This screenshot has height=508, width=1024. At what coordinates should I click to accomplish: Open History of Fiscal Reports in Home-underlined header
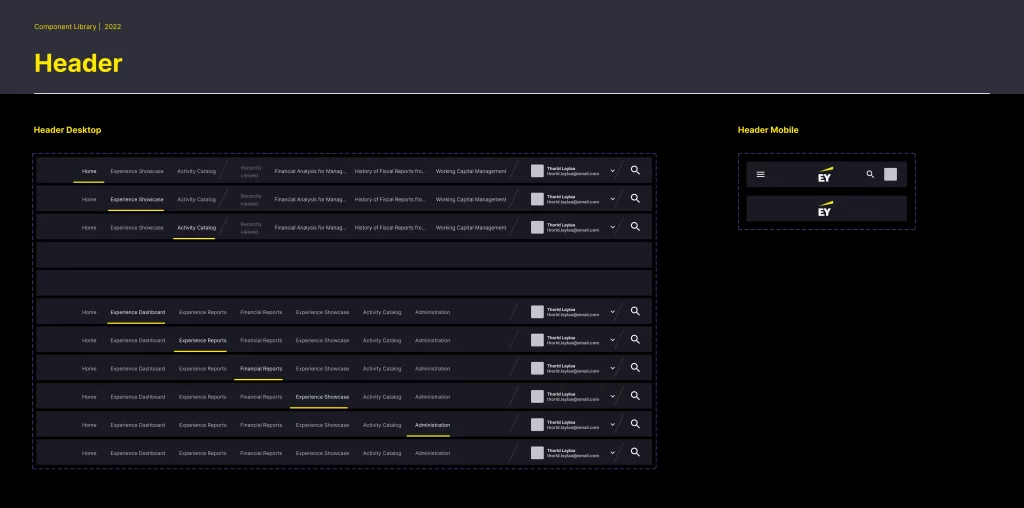(x=391, y=171)
